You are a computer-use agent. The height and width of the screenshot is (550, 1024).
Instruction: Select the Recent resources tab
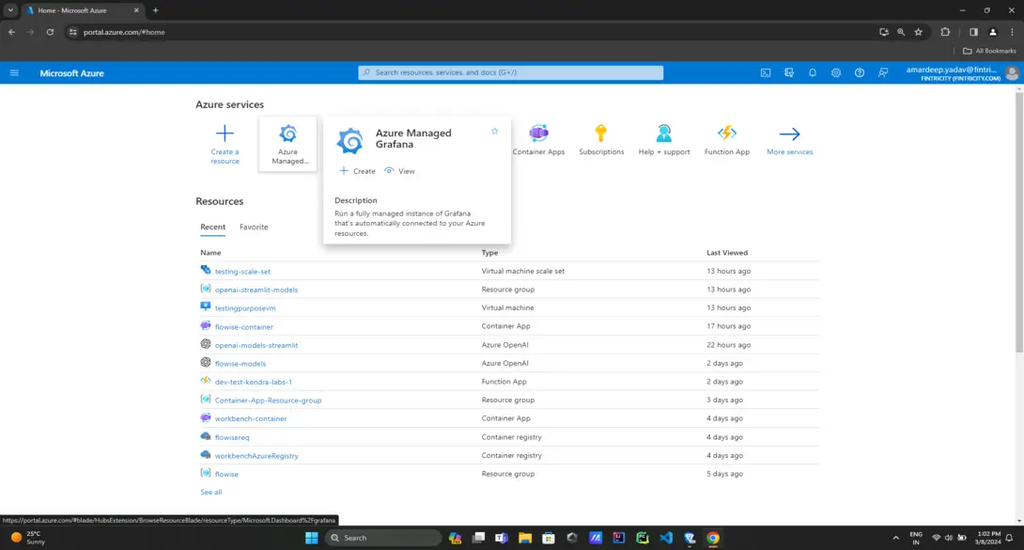pyautogui.click(x=213, y=227)
